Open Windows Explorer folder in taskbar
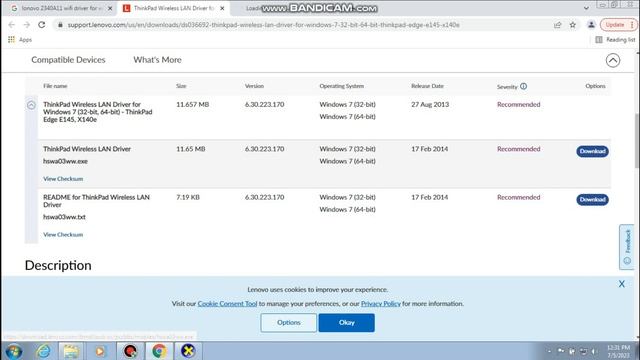The image size is (640, 360). (71, 351)
